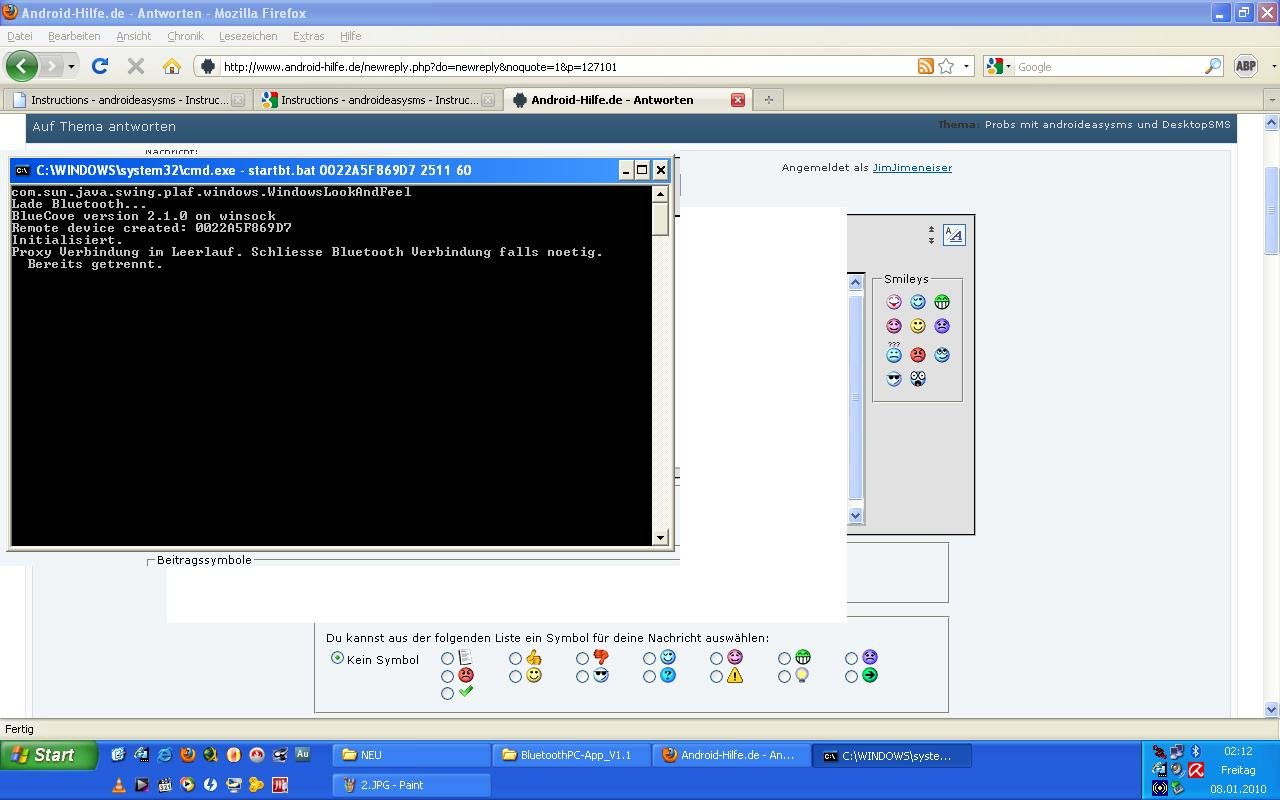Open the list-all-tabs dropdown

(x=1271, y=100)
